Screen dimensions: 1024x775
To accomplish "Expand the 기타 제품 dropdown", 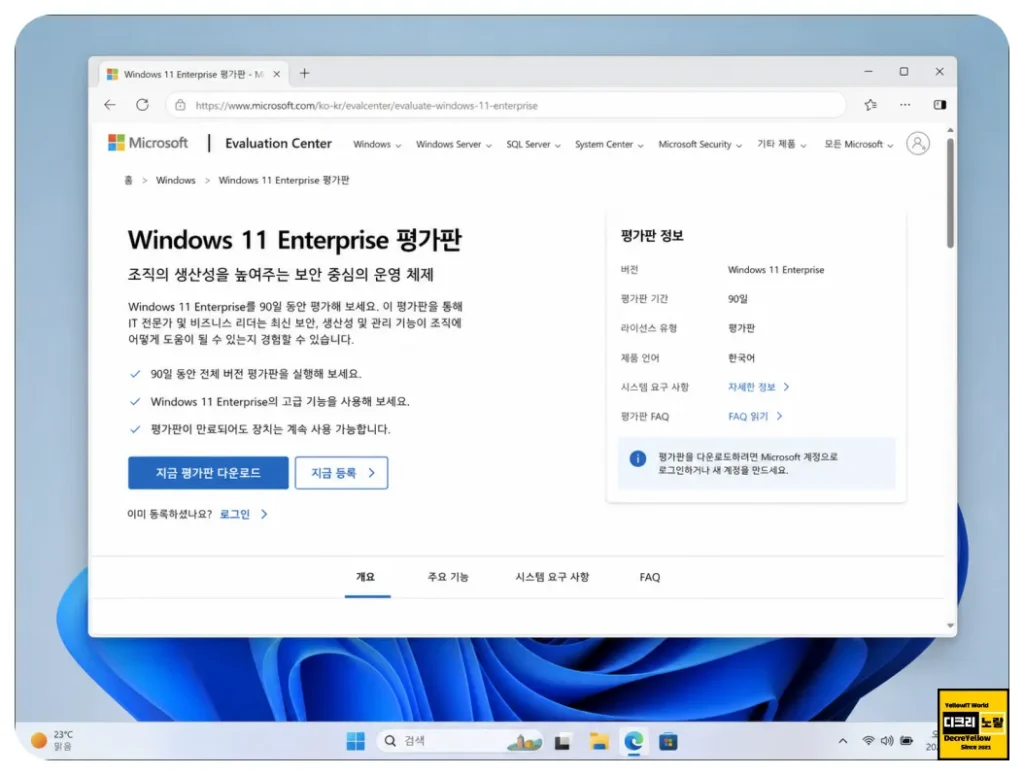I will (781, 144).
